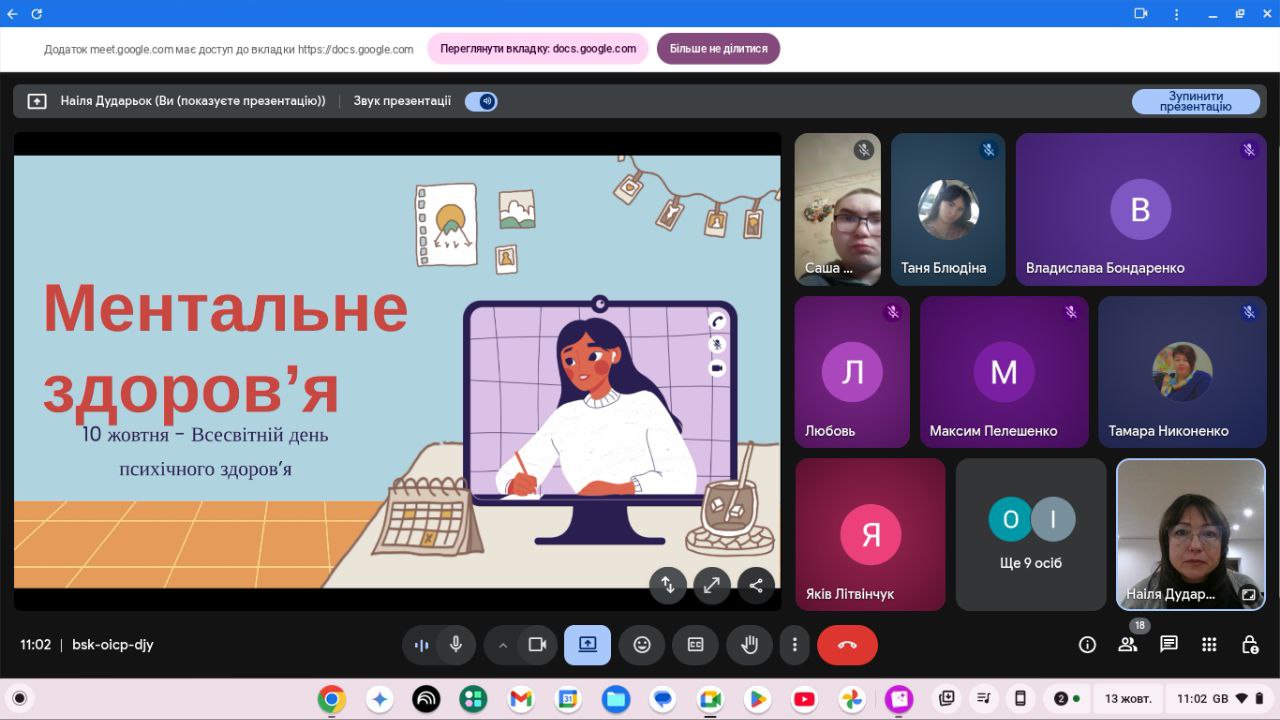Click "Зупинити презентацію" button
Viewport: 1280px width, 720px height.
[x=1195, y=101]
